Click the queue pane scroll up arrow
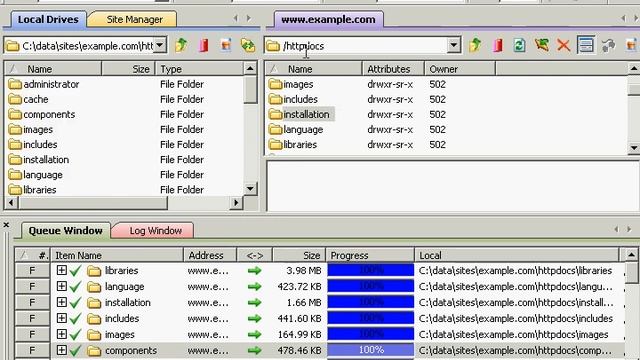 631,255
